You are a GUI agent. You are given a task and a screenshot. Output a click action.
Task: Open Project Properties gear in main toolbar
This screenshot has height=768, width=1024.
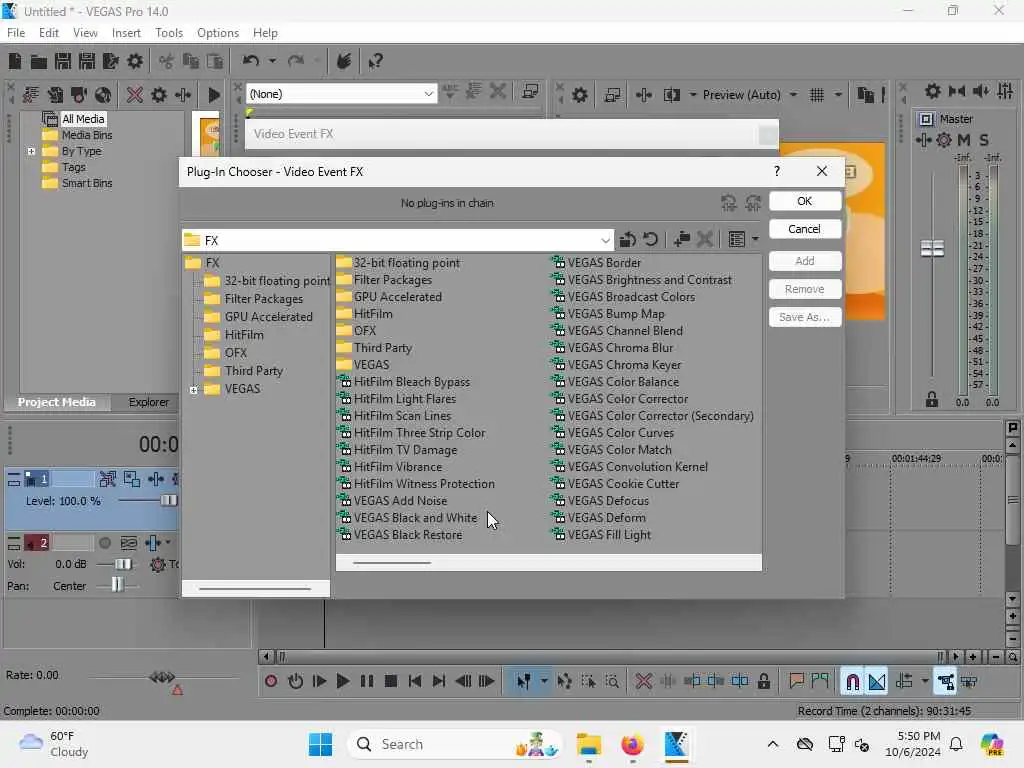click(135, 61)
